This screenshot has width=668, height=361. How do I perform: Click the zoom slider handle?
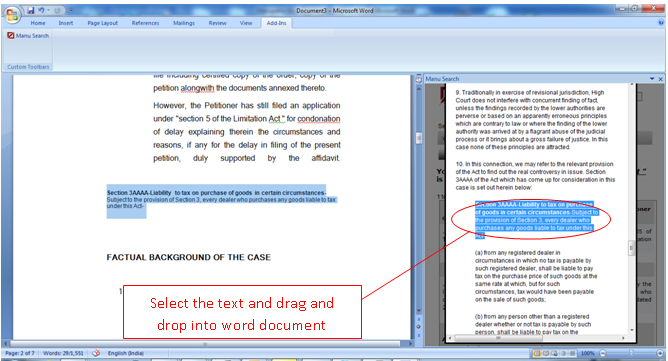[631, 353]
